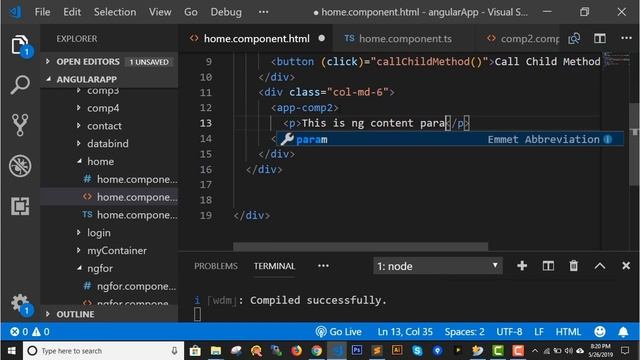Image resolution: width=640 pixels, height=360 pixels.
Task: Change indentation via Spaces: 2
Action: coord(464,331)
